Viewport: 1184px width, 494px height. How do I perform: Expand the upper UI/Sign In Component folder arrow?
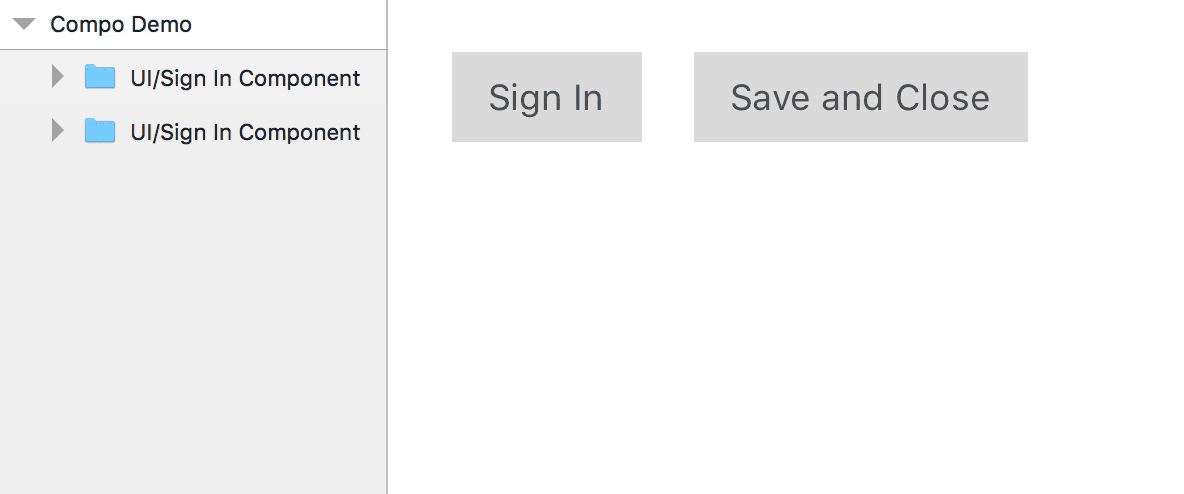(x=57, y=76)
